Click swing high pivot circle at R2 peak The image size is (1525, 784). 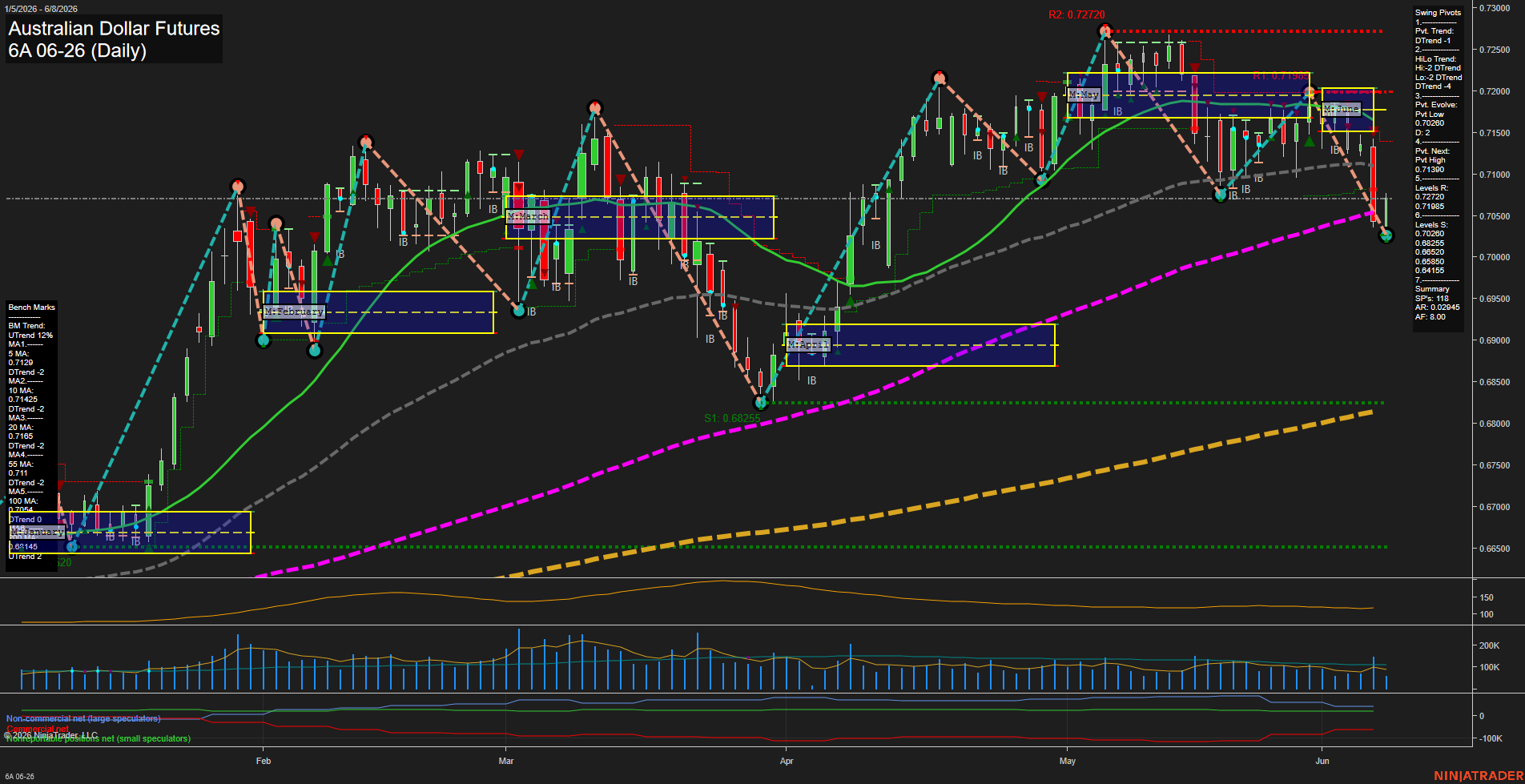pos(1105,31)
